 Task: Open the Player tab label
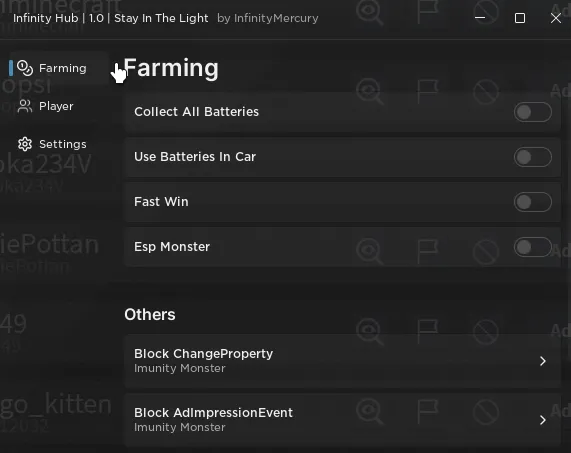(56, 106)
